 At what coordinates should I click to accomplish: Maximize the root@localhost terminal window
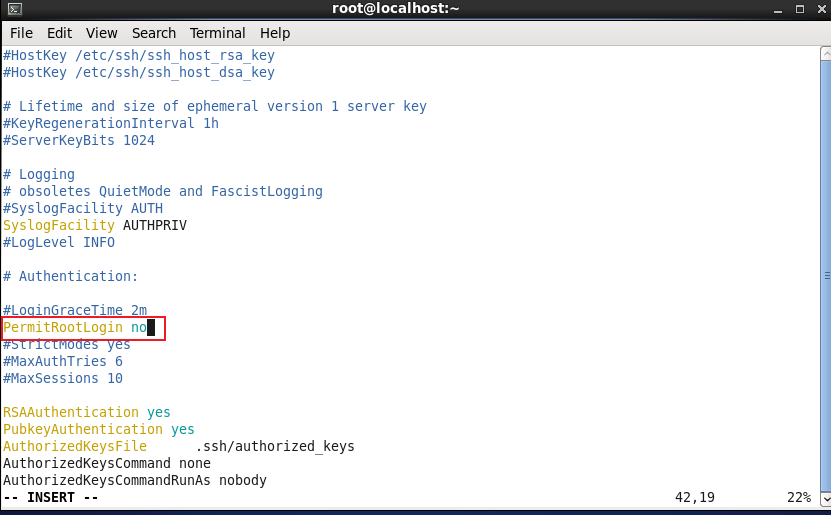pyautogui.click(x=800, y=9)
